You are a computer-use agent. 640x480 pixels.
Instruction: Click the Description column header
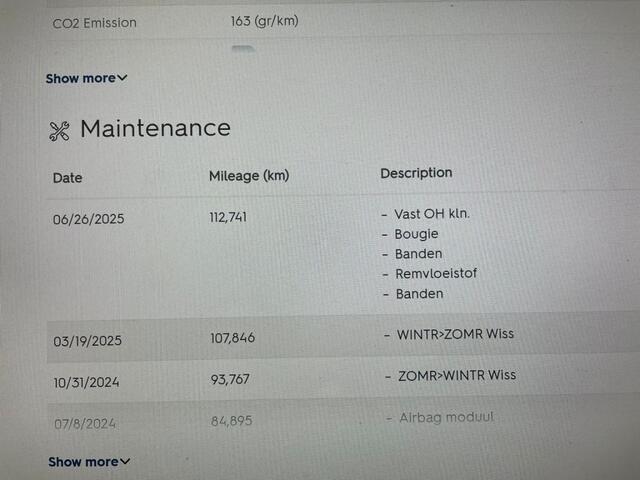pos(416,173)
